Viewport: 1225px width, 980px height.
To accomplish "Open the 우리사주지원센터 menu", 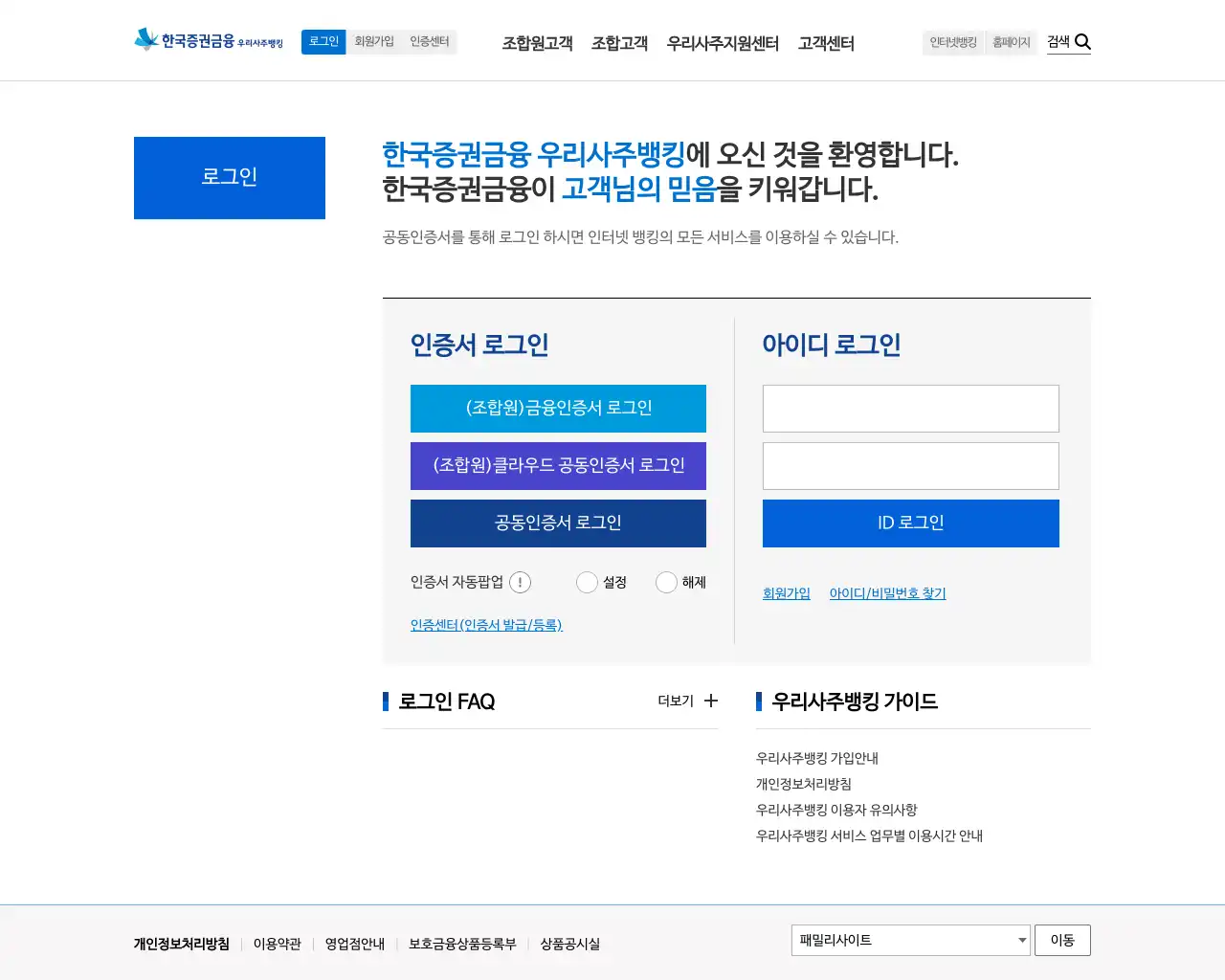I will (723, 43).
